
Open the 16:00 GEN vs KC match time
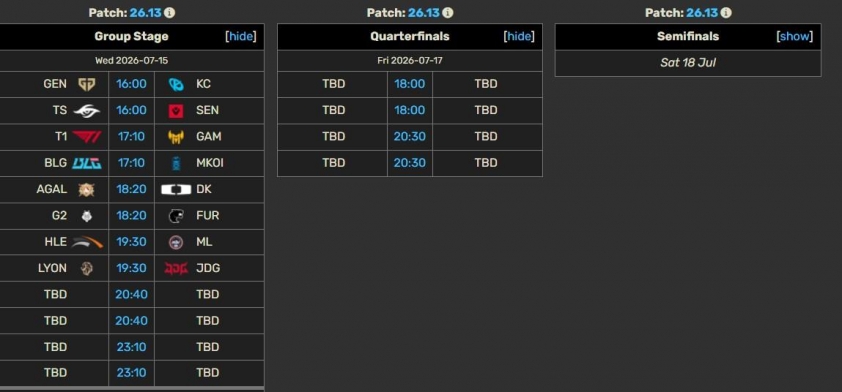coord(132,84)
